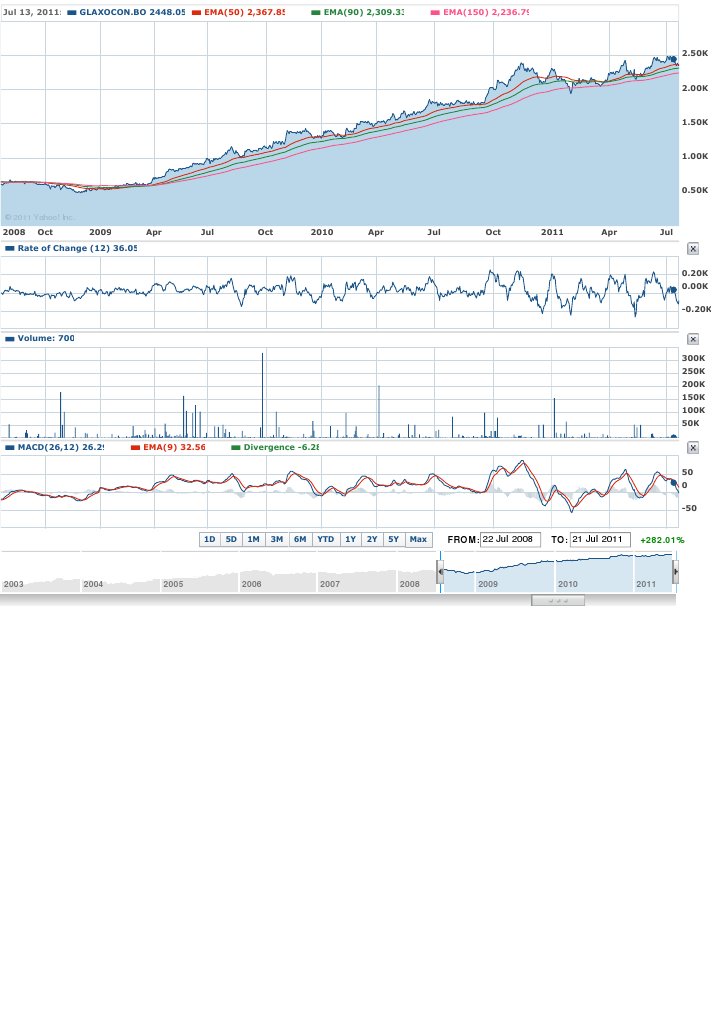Click the 2003 year on overview timeline

14,584
